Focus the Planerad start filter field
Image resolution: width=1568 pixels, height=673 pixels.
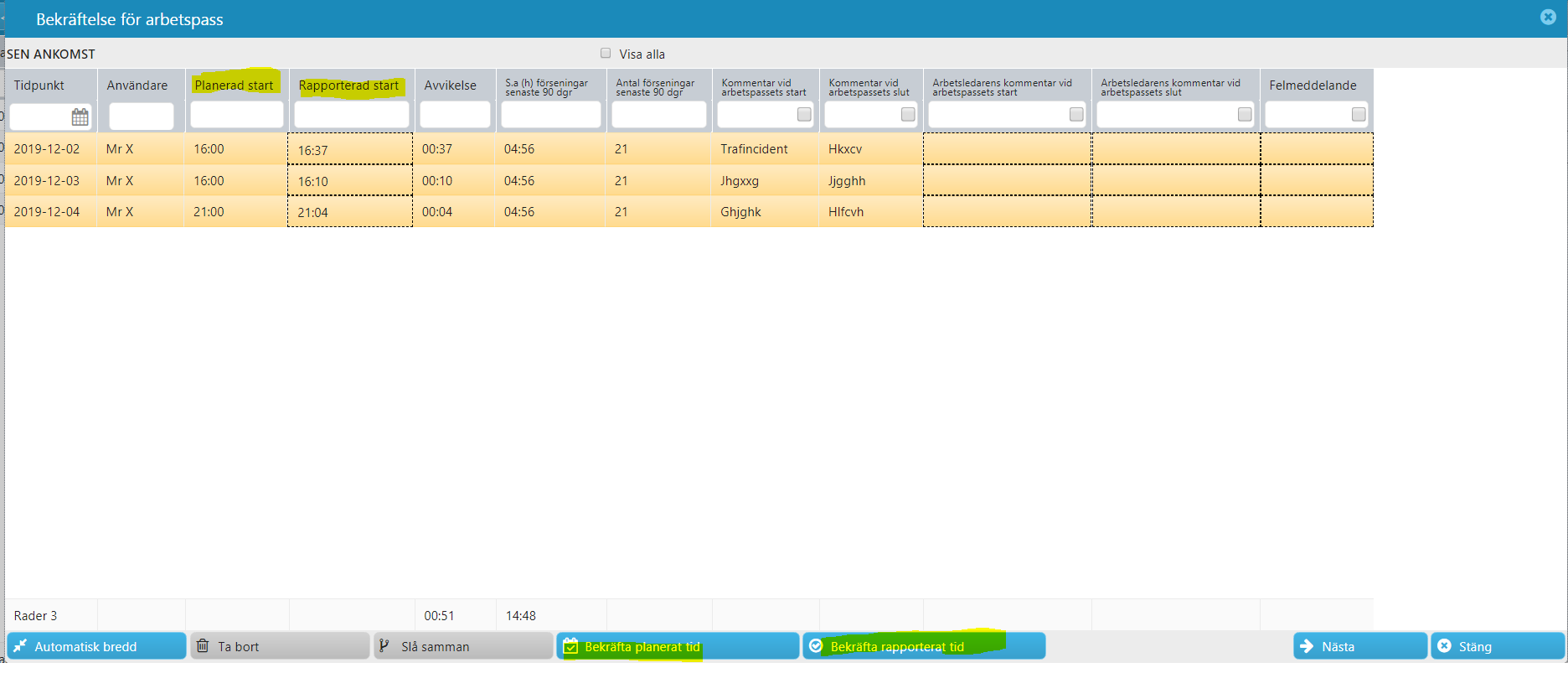pyautogui.click(x=237, y=114)
